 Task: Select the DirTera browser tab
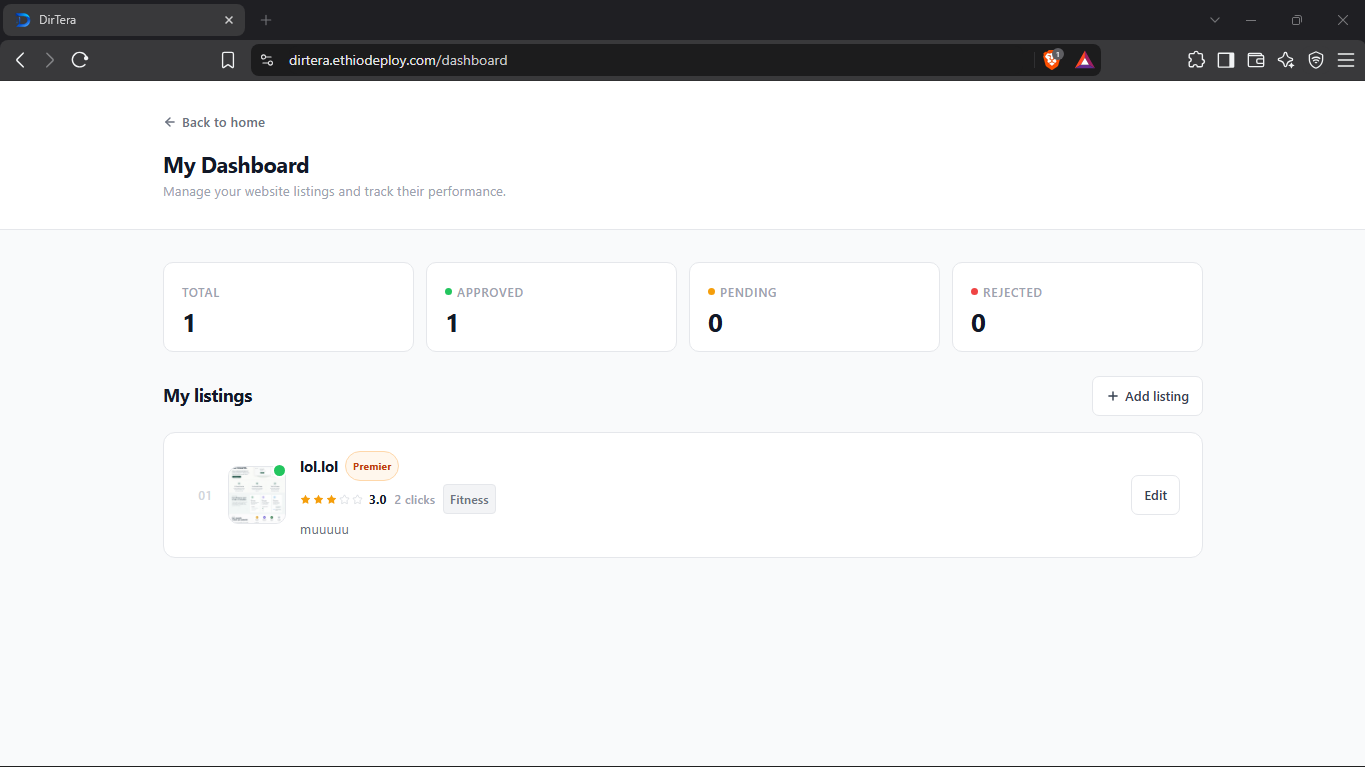click(x=124, y=20)
